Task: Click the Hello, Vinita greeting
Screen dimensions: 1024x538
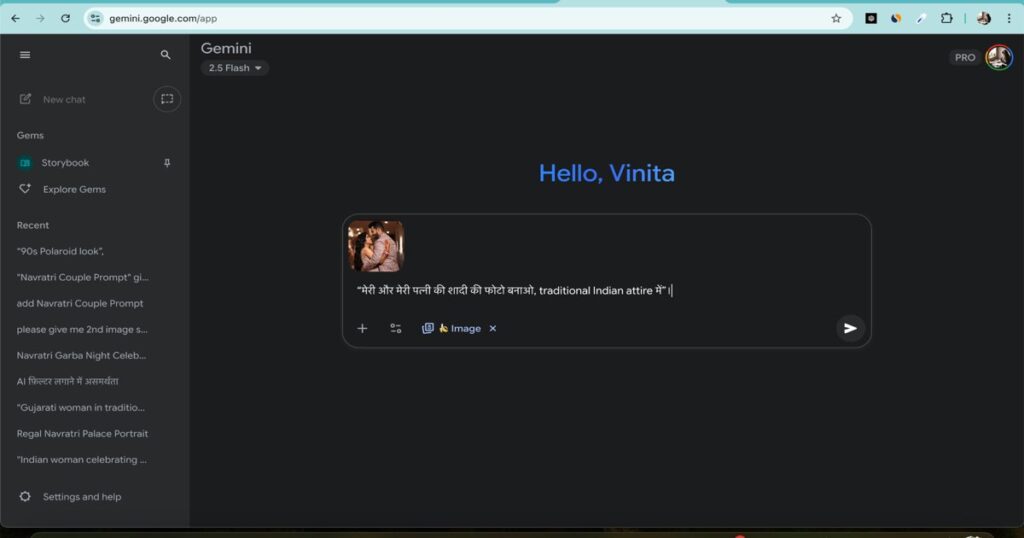Action: 607,173
